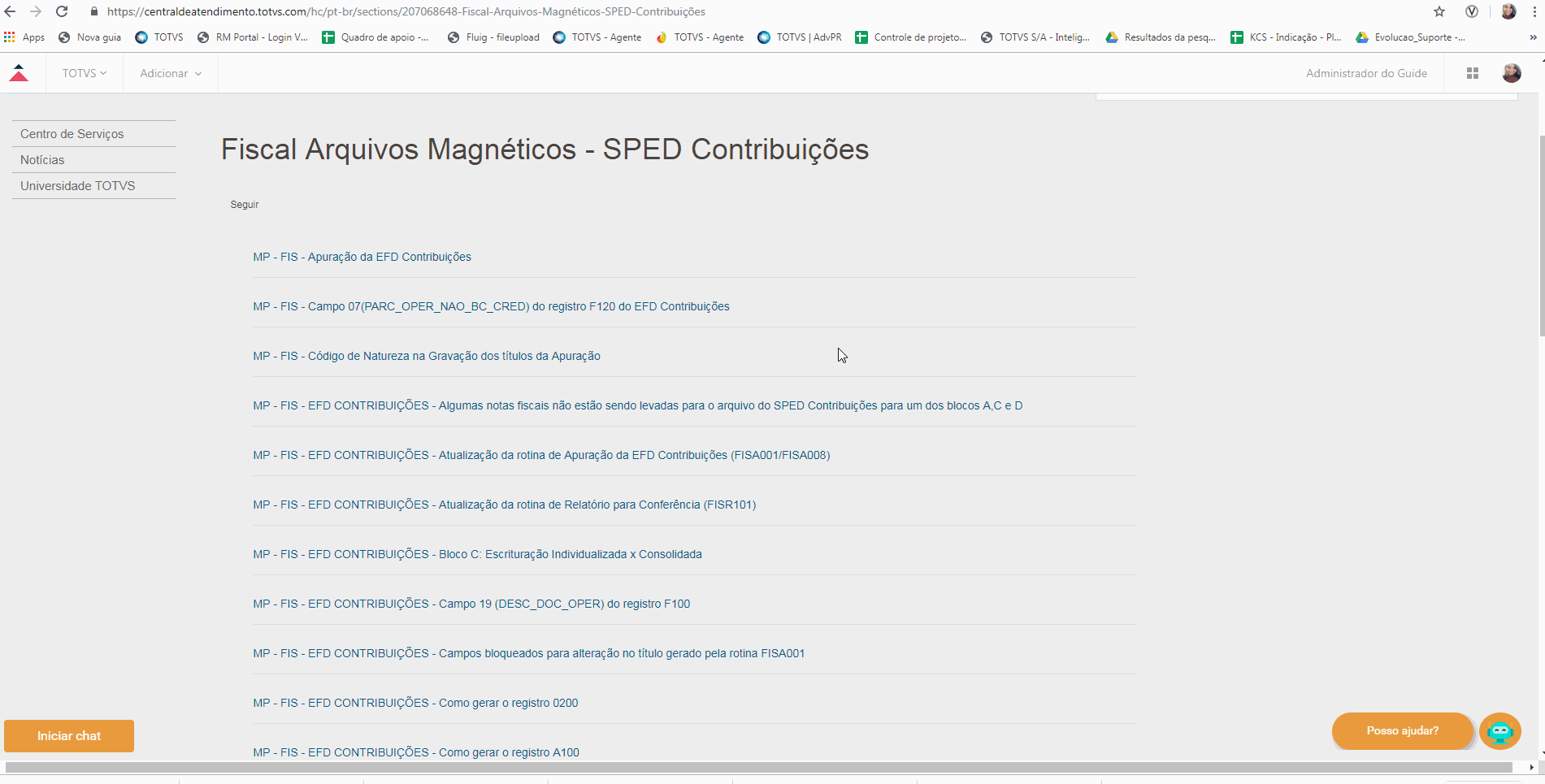
Task: Open the KCS - Indicação bookmark
Action: (x=1286, y=37)
